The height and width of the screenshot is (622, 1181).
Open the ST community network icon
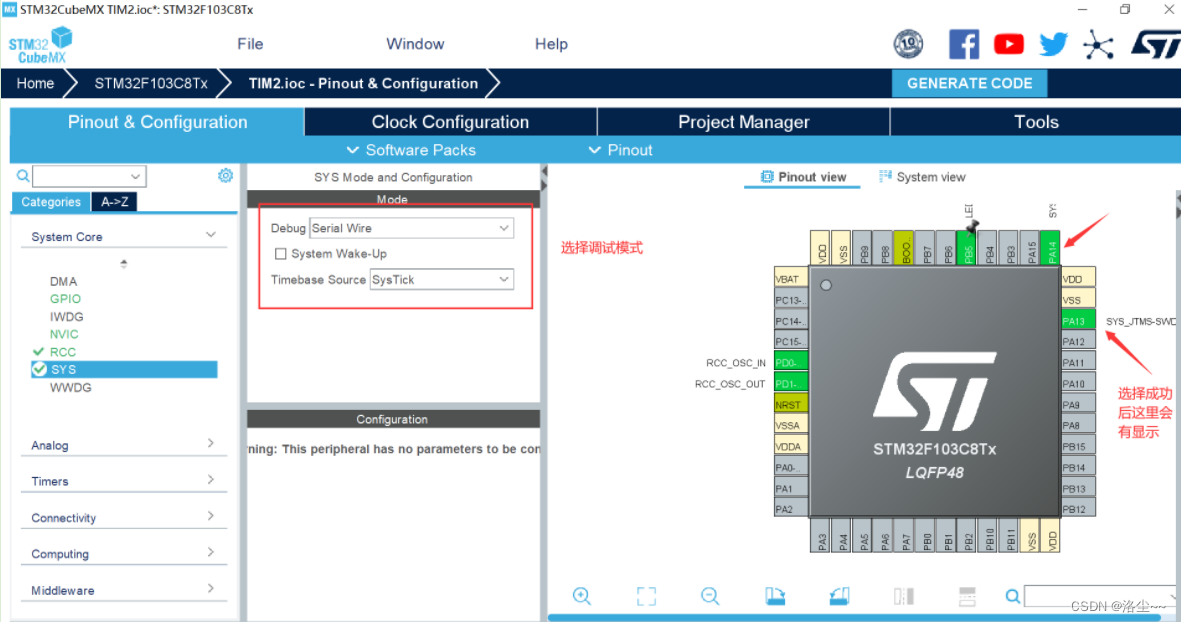coord(1098,45)
